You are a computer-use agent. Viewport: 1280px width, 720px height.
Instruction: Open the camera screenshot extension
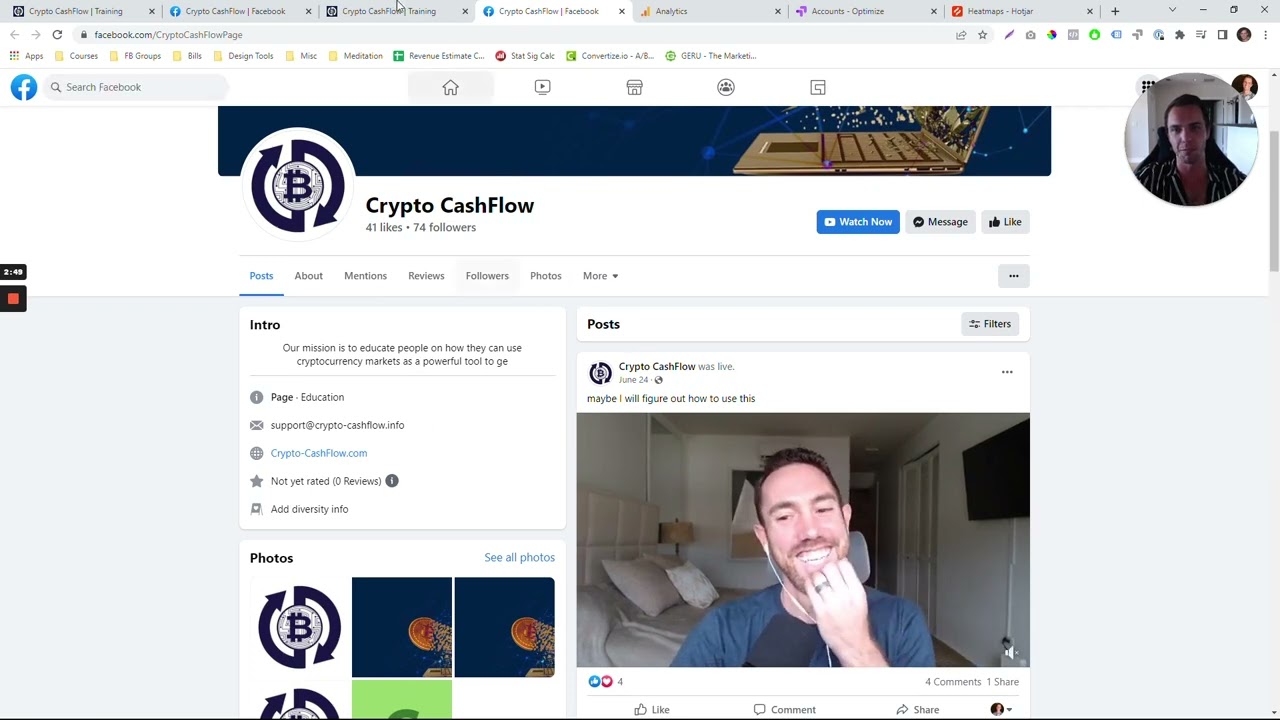tap(1030, 35)
